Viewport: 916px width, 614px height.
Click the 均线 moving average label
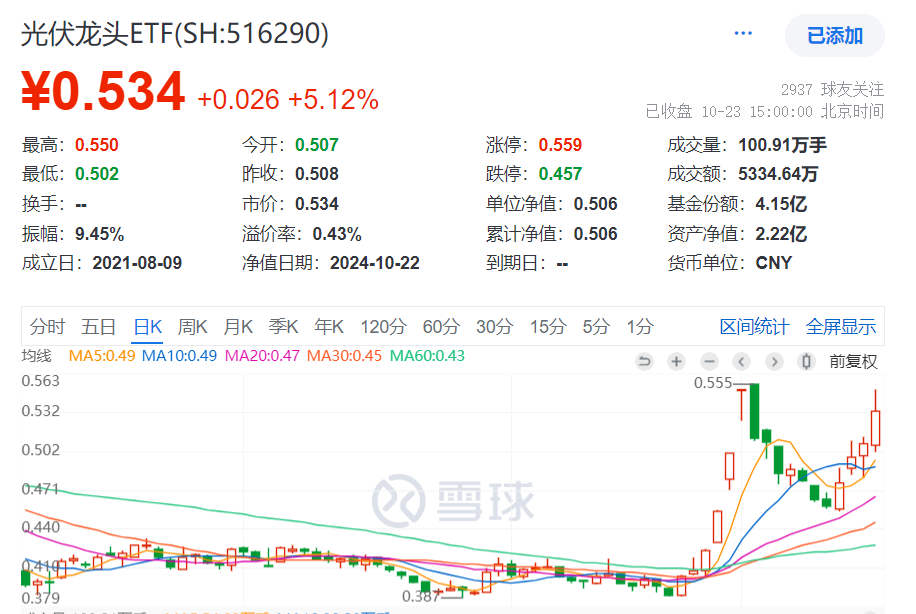point(37,356)
